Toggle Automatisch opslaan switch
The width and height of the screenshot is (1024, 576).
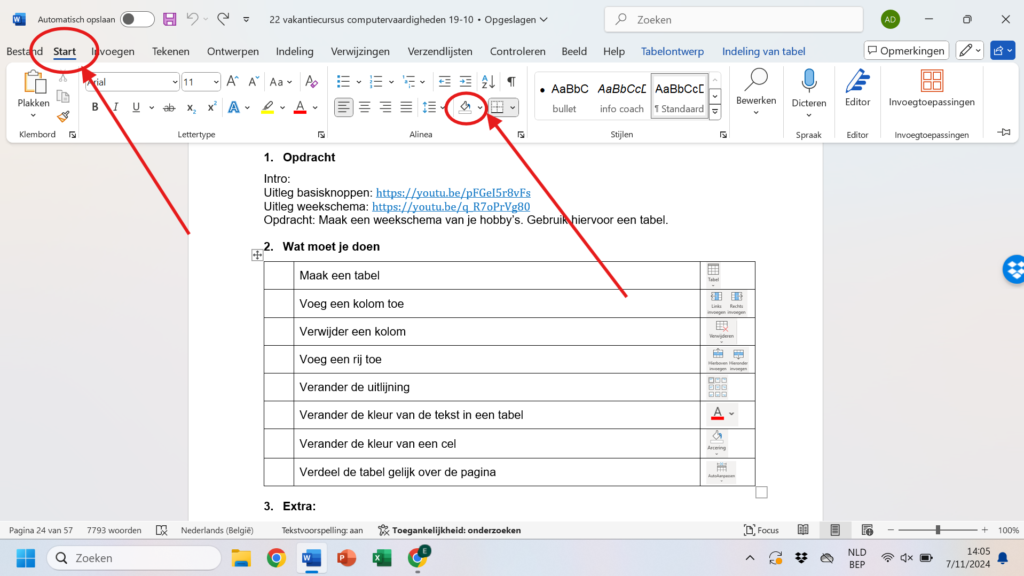click(x=137, y=19)
